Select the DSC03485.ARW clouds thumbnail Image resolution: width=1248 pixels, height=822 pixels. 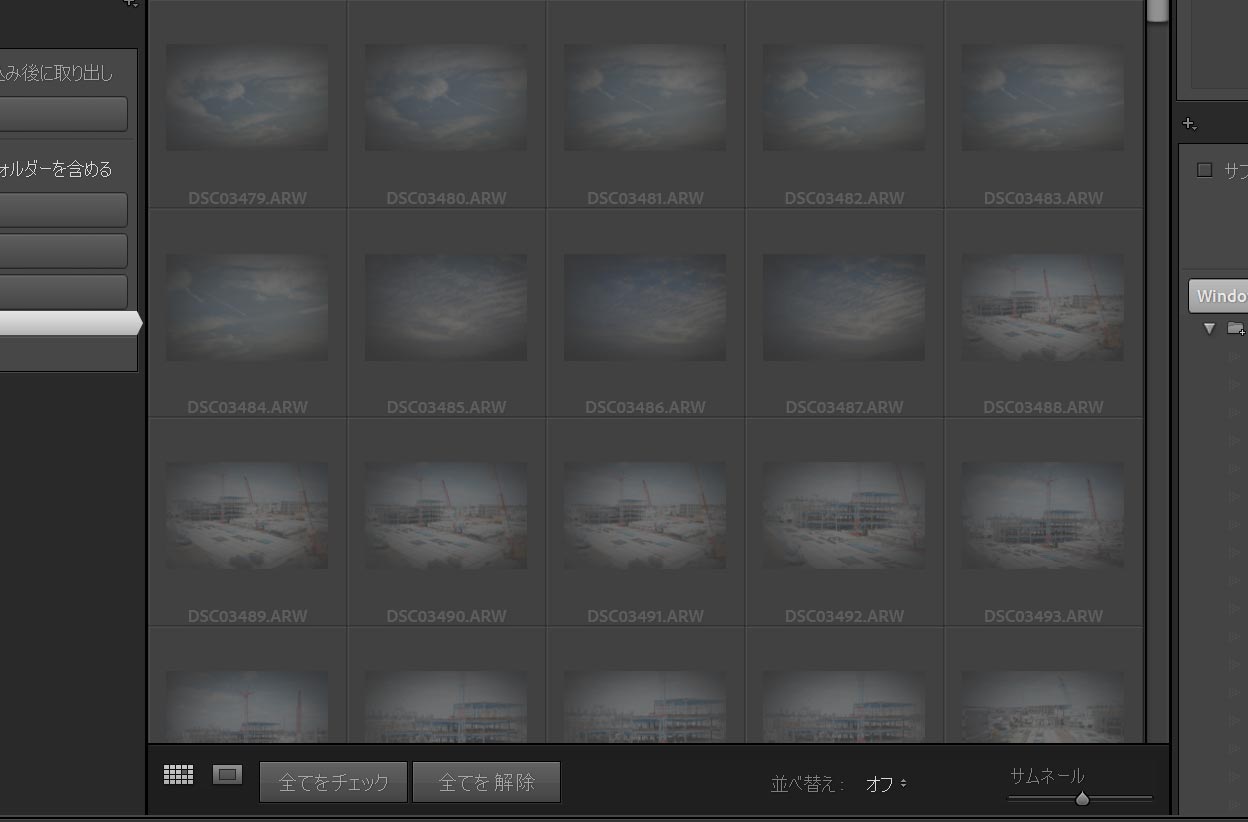(446, 307)
